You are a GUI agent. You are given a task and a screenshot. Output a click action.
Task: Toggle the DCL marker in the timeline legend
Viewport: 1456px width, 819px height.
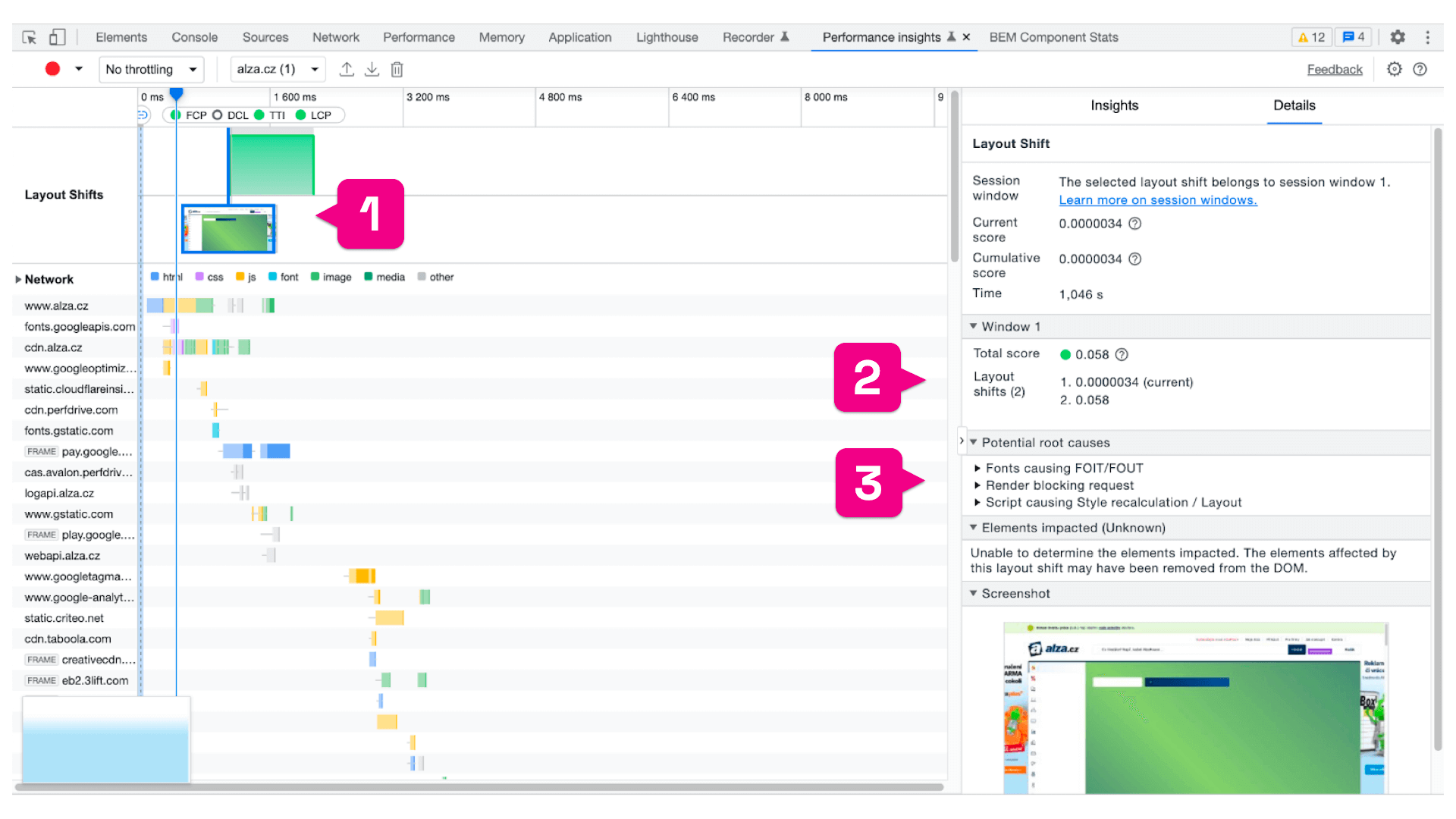click(x=230, y=115)
